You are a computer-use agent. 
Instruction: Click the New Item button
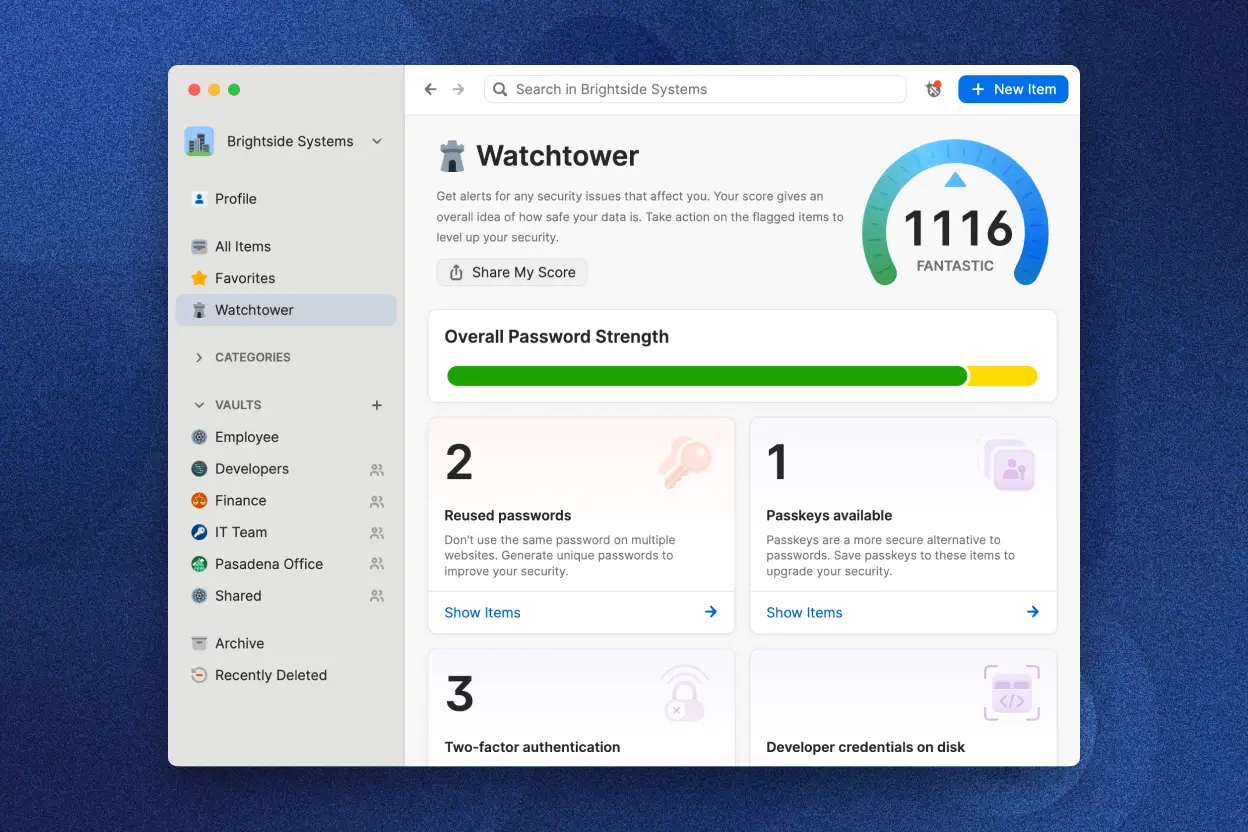tap(1013, 89)
